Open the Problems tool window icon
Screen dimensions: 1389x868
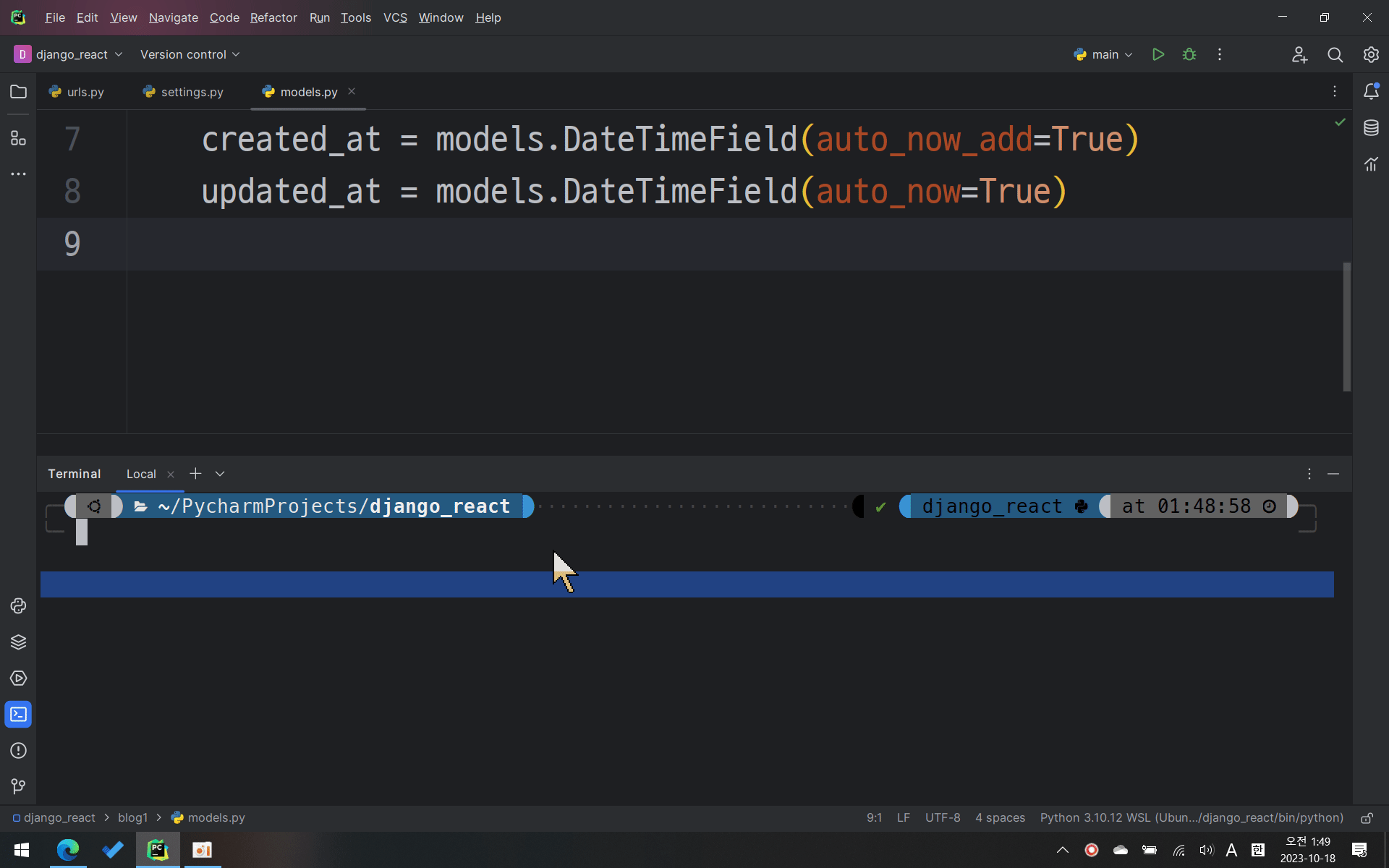coord(18,751)
